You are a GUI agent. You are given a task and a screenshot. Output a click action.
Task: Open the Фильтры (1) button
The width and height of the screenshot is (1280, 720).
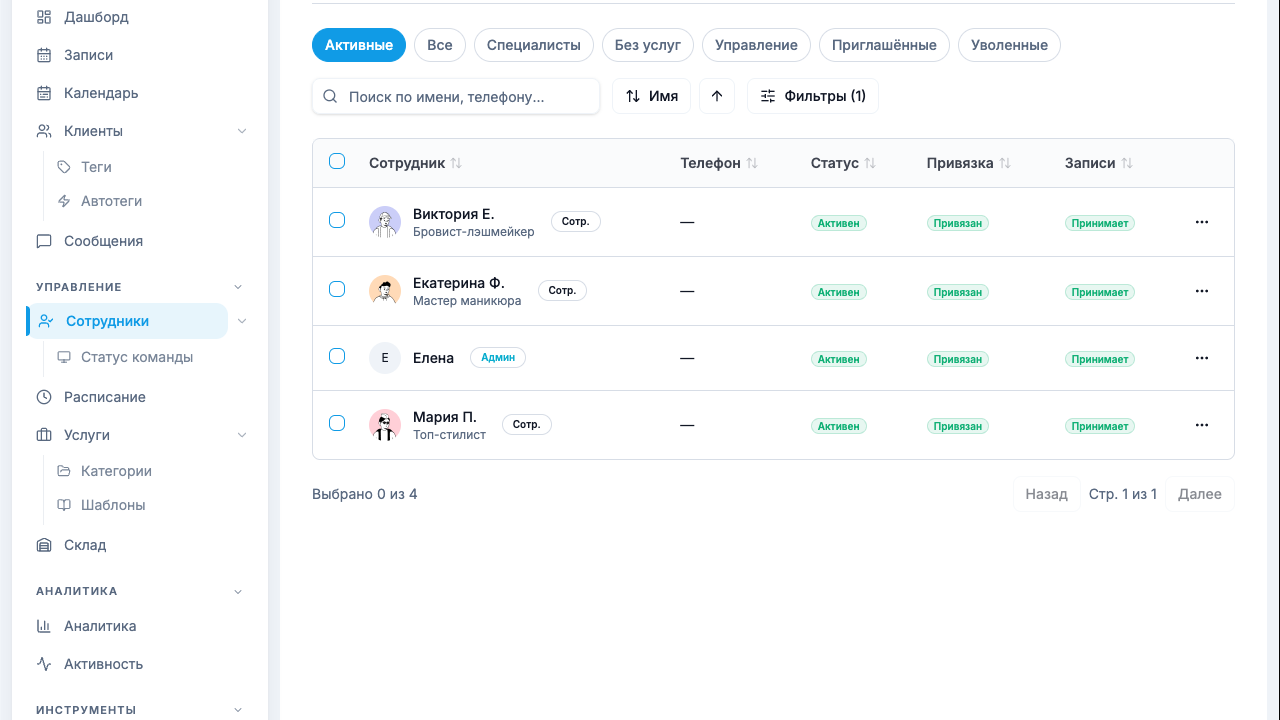point(812,96)
